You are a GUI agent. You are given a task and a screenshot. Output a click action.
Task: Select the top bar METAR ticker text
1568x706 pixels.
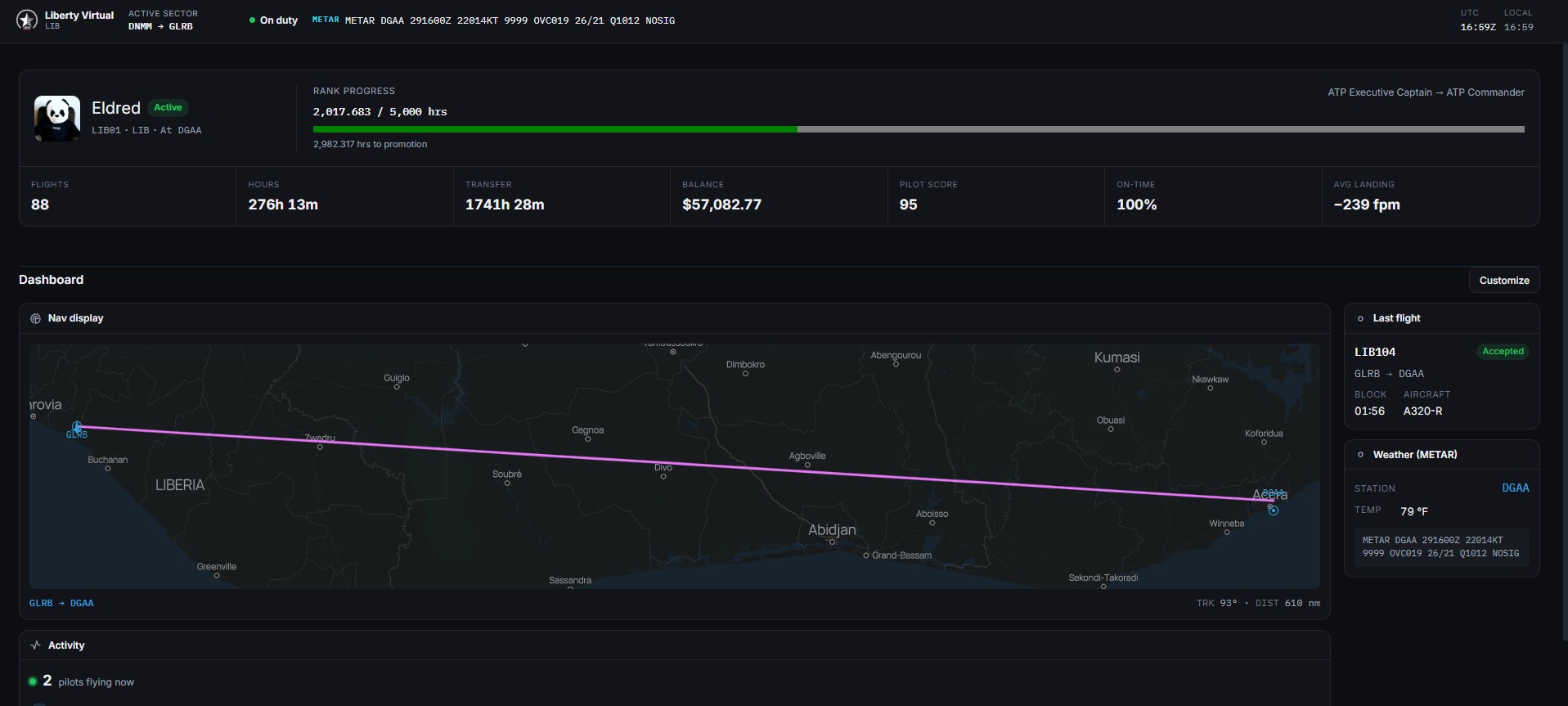click(510, 20)
